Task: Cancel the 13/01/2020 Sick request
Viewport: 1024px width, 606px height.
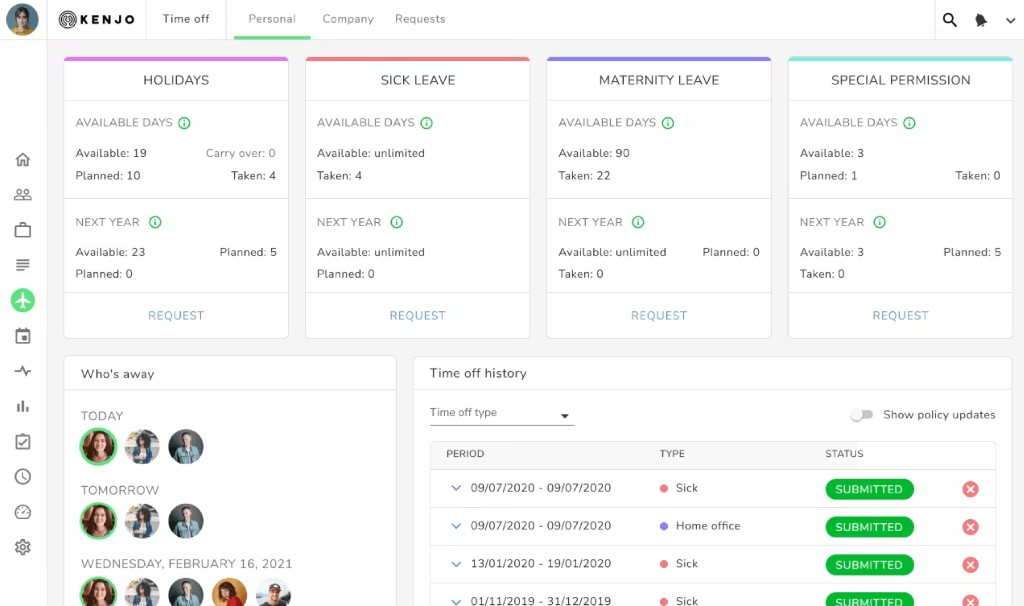Action: point(970,565)
